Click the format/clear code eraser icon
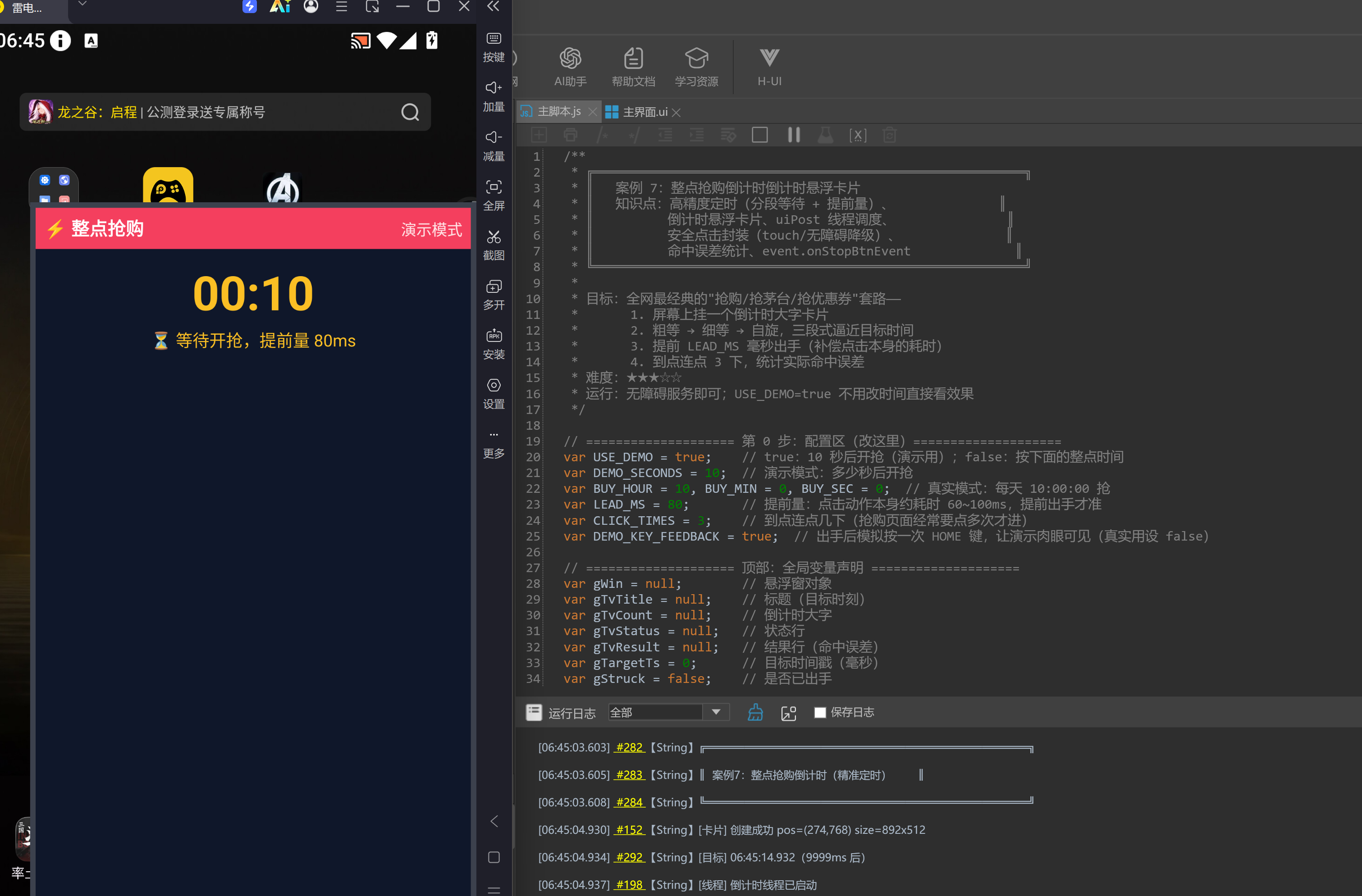Viewport: 1362px width, 896px height. [728, 135]
